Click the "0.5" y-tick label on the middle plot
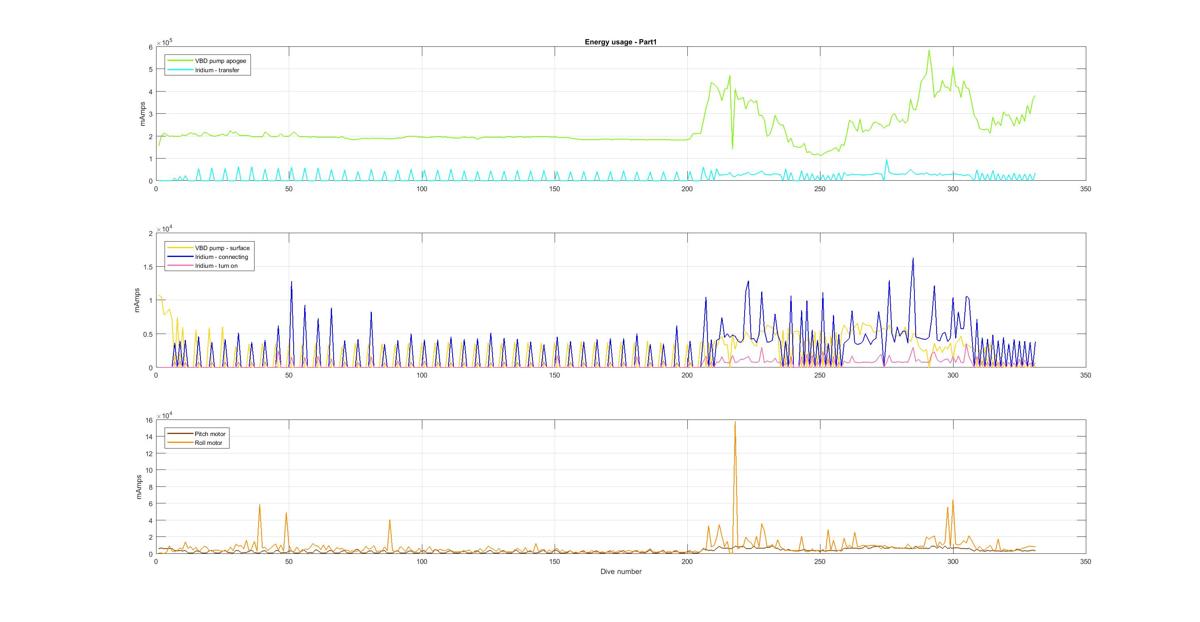Viewport: 1200px width, 622px height. click(147, 334)
